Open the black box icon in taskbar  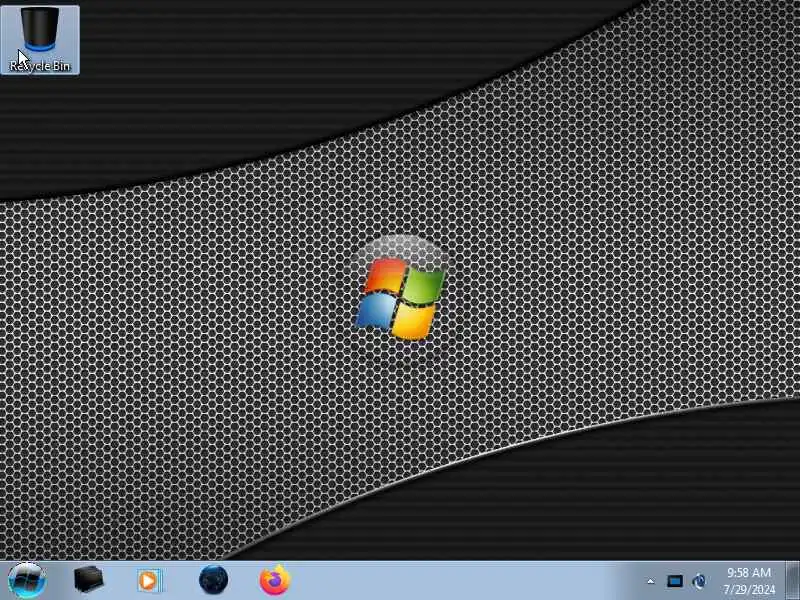pos(88,580)
